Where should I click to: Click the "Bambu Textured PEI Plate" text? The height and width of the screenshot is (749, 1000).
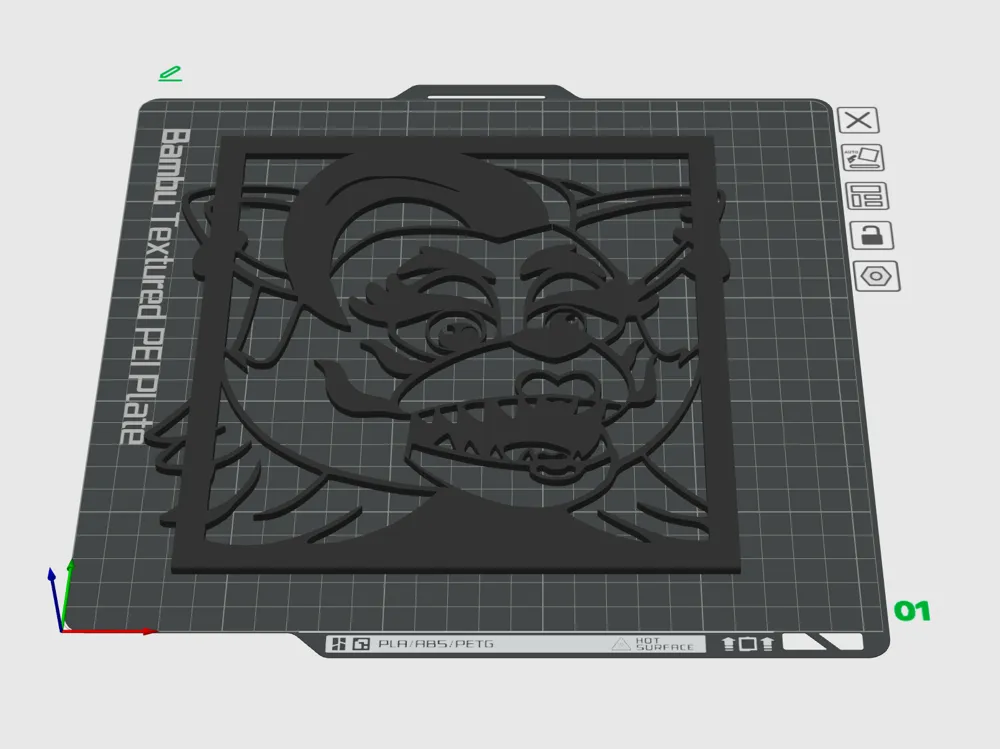tap(154, 286)
